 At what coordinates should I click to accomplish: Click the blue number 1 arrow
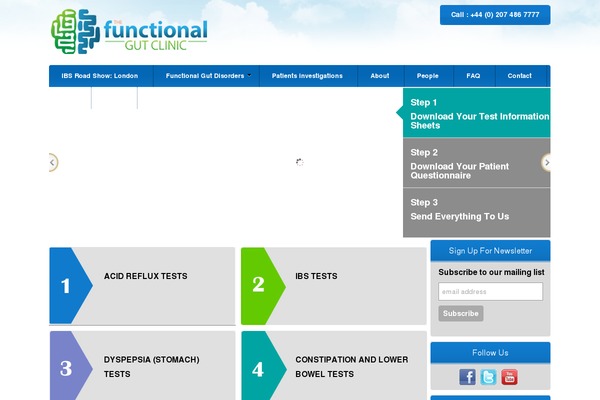[x=71, y=286]
